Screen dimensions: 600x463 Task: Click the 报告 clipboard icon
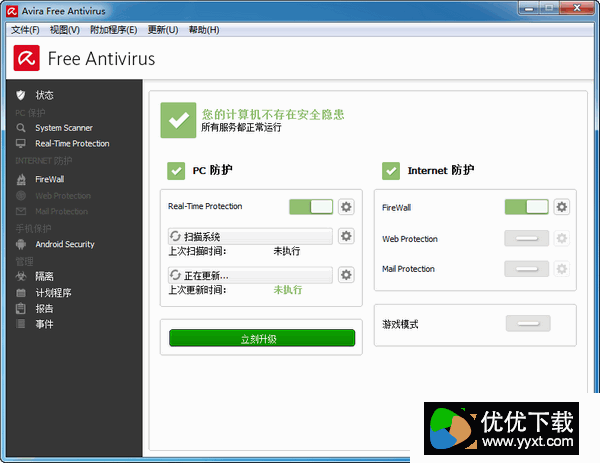click(x=21, y=308)
